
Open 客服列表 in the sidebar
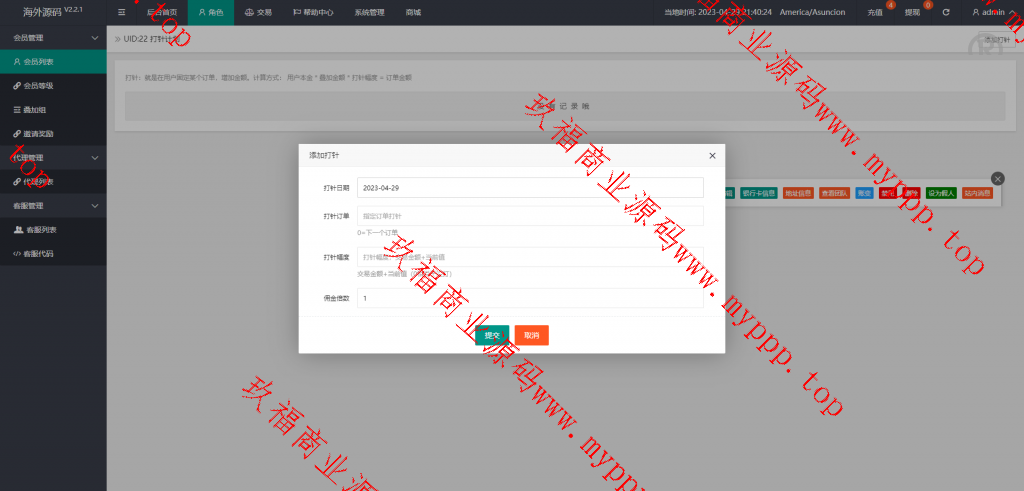(x=40, y=230)
